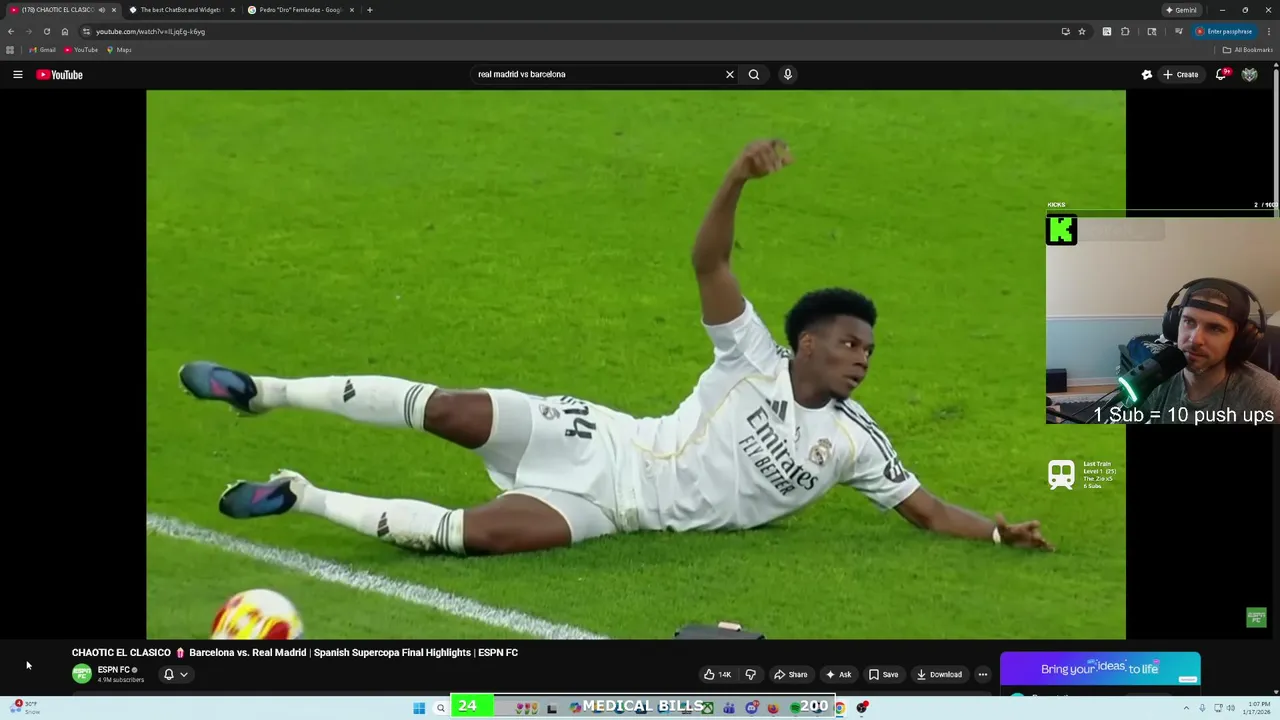Open the weather widget in the taskbar
Image resolution: width=1280 pixels, height=720 pixels.
point(24,708)
